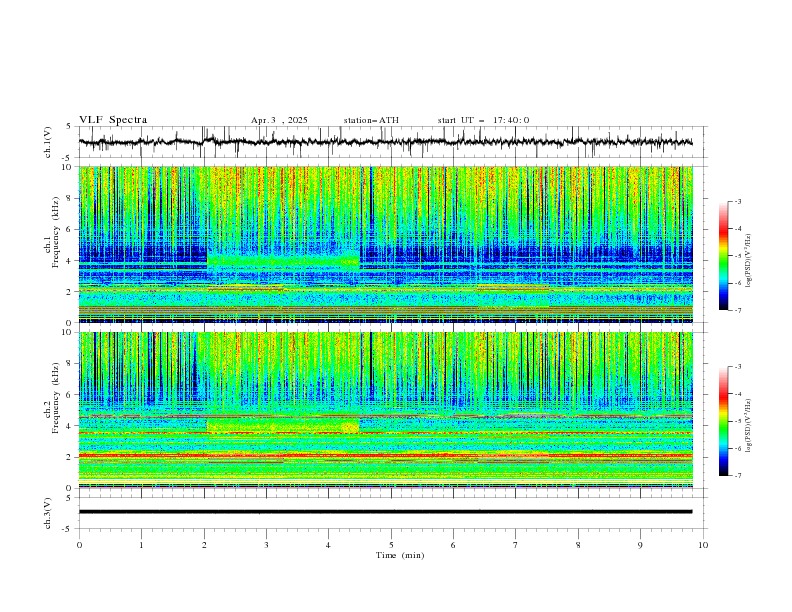Click the "station=ATH" header label
Image resolution: width=792 pixels, height=612 pixels.
tap(371, 120)
